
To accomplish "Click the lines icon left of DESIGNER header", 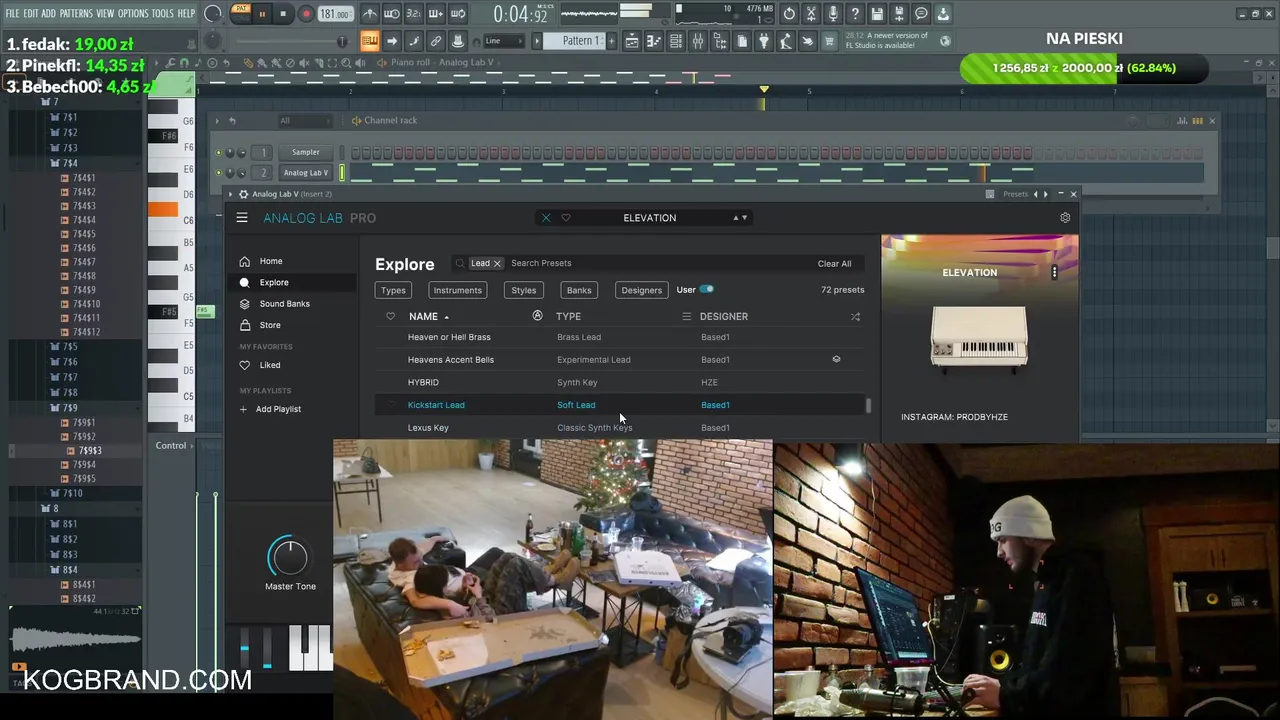I will (686, 316).
